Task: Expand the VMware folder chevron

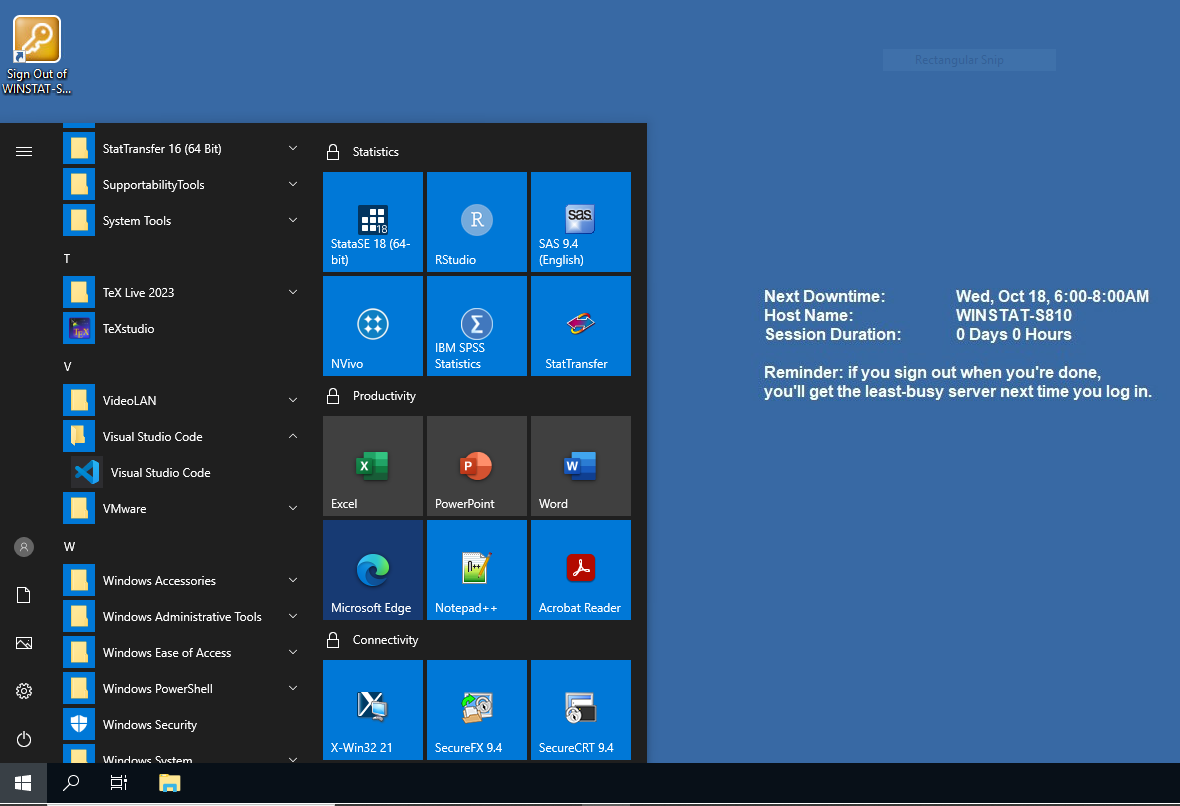Action: (293, 509)
